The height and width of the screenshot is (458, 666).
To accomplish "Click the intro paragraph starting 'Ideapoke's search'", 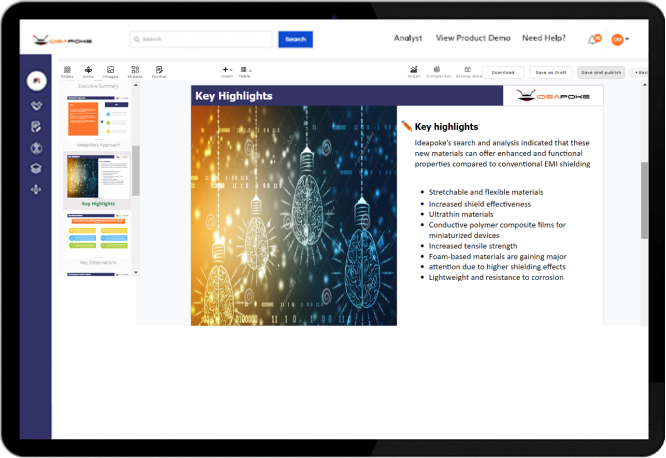I will 502,153.
